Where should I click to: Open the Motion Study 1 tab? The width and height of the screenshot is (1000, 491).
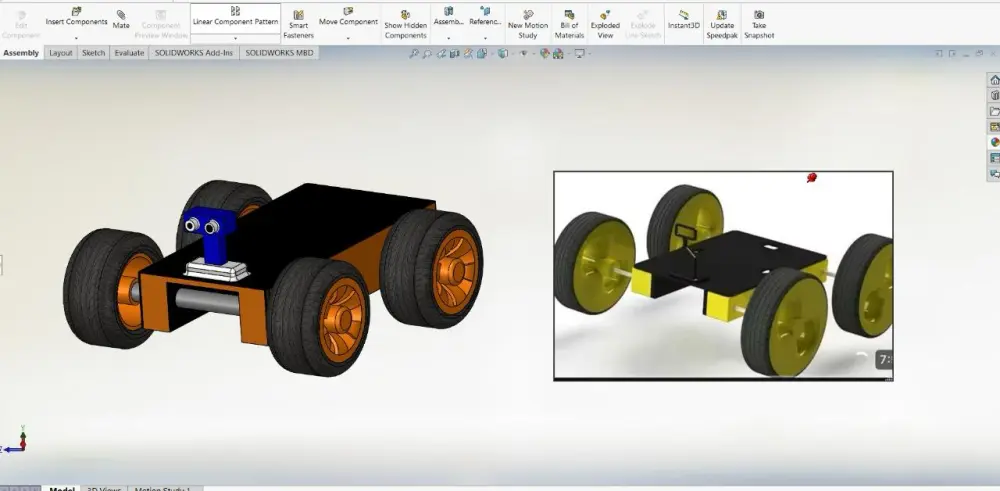tap(162, 488)
